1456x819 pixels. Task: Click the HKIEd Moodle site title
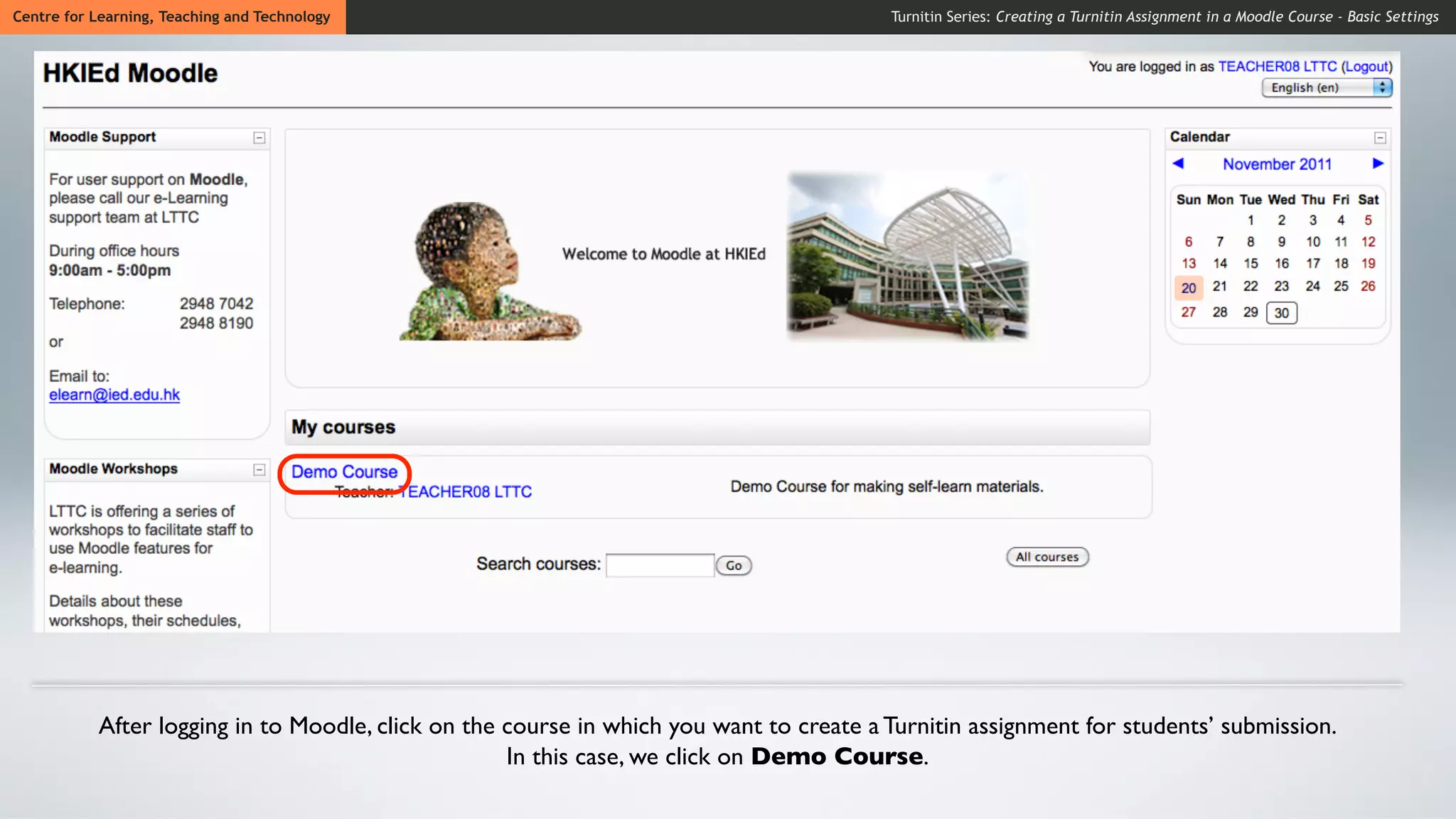pos(130,73)
